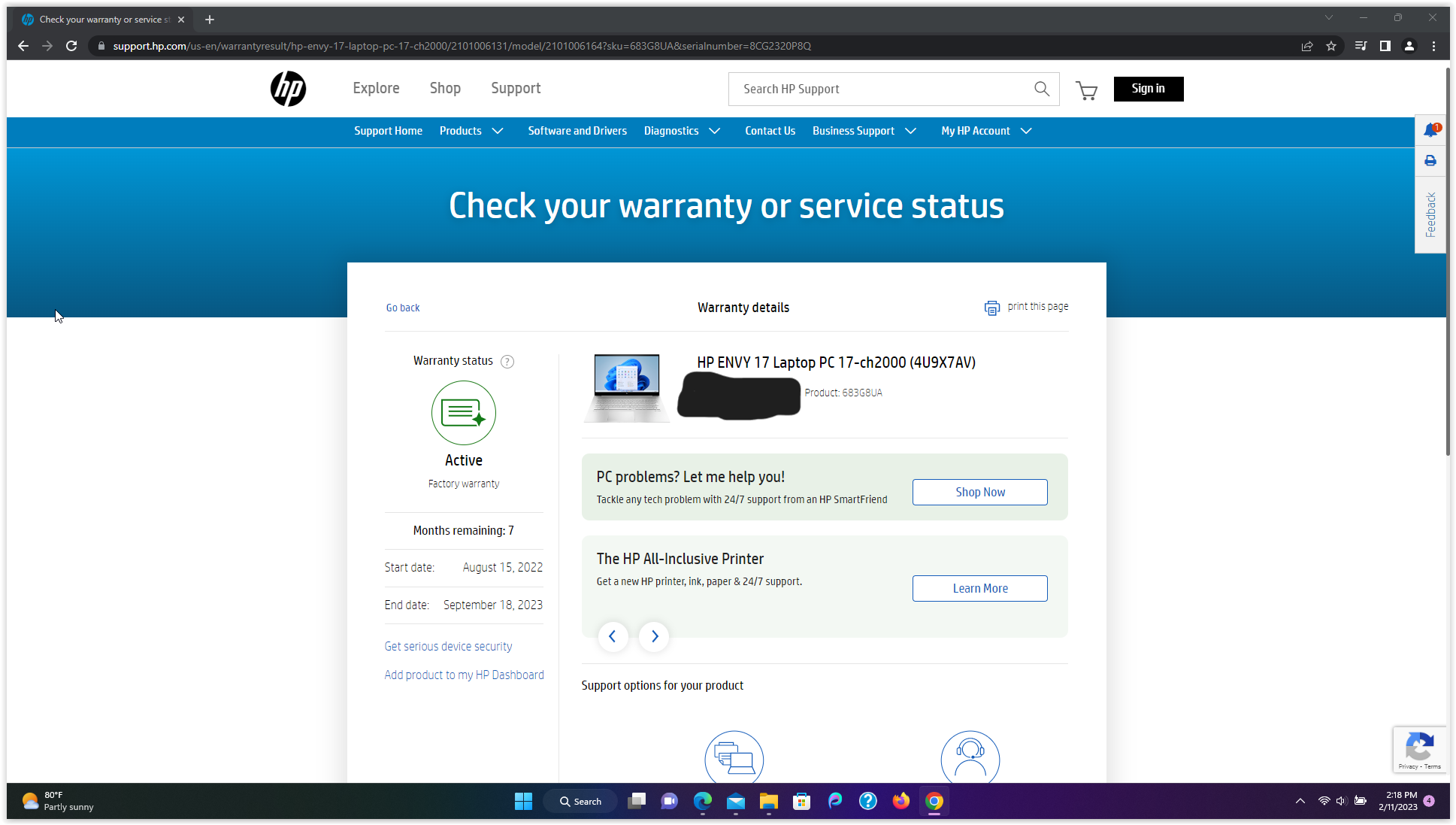Image resolution: width=1456 pixels, height=825 pixels.
Task: Expand the Business Support menu
Action: tap(864, 131)
